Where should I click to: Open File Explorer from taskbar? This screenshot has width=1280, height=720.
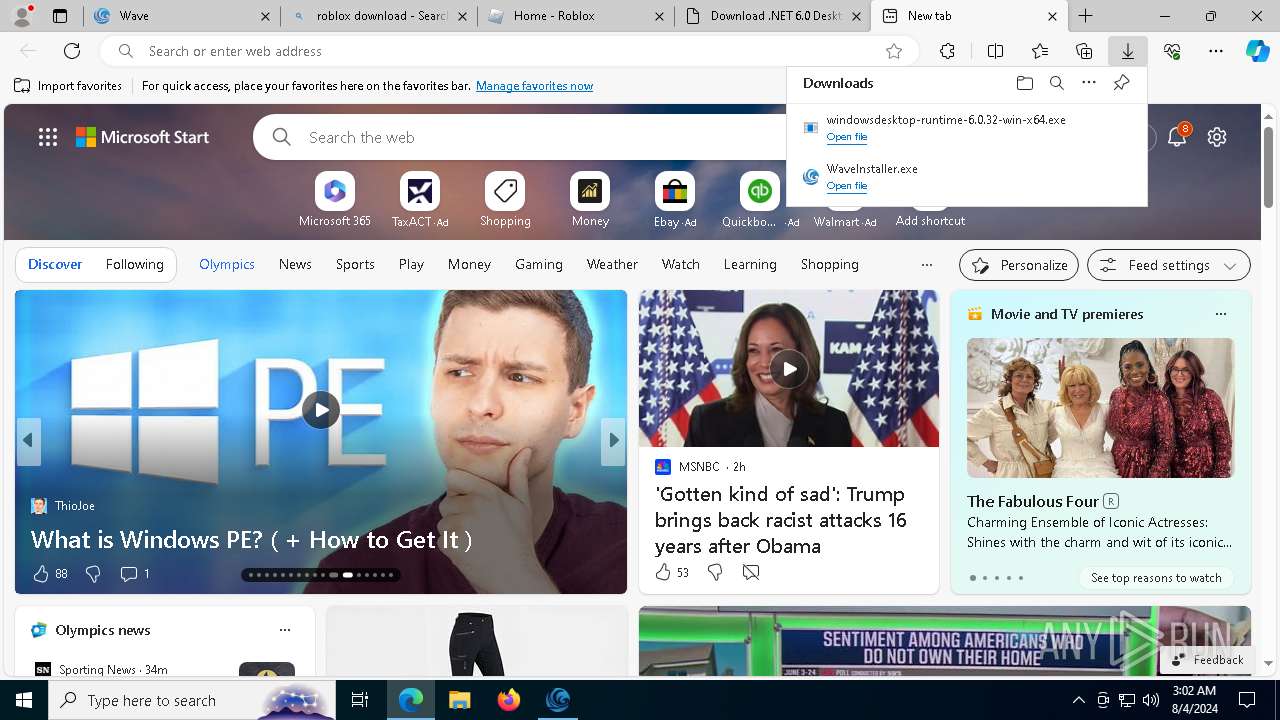(459, 700)
